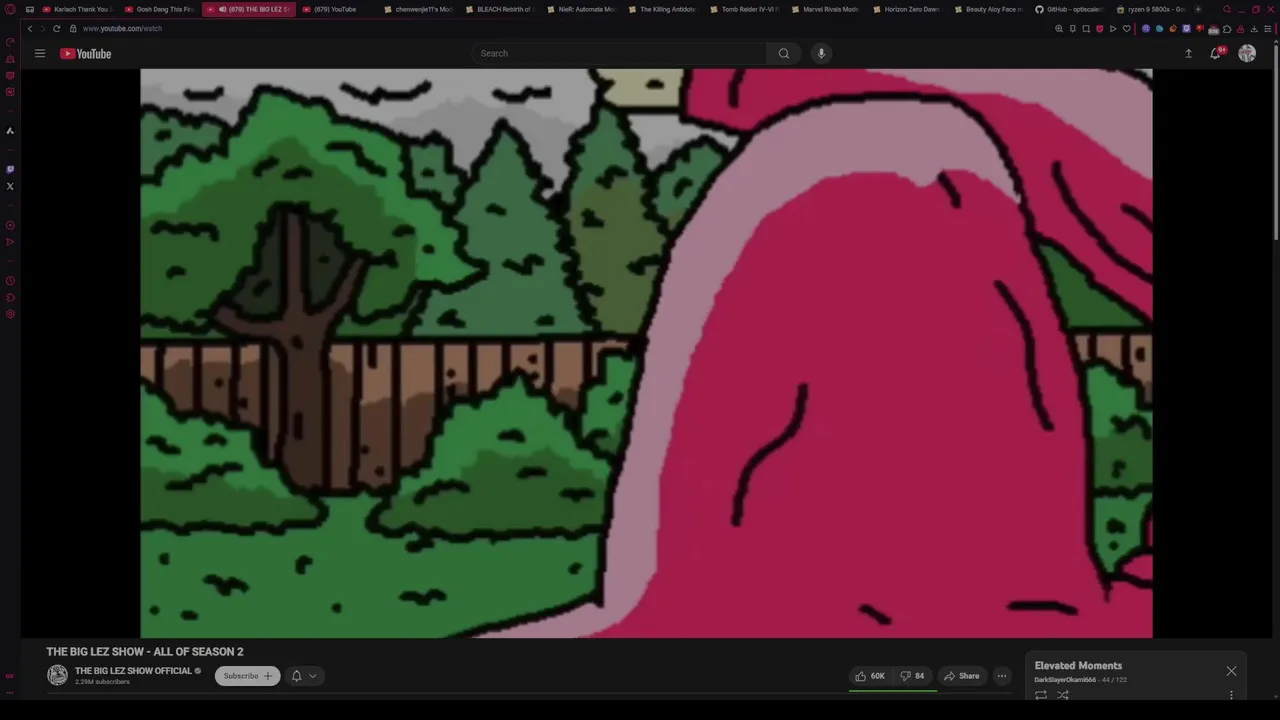Image resolution: width=1280 pixels, height=720 pixels.
Task: Click the 2.29M subscribers text
Action: [102, 682]
